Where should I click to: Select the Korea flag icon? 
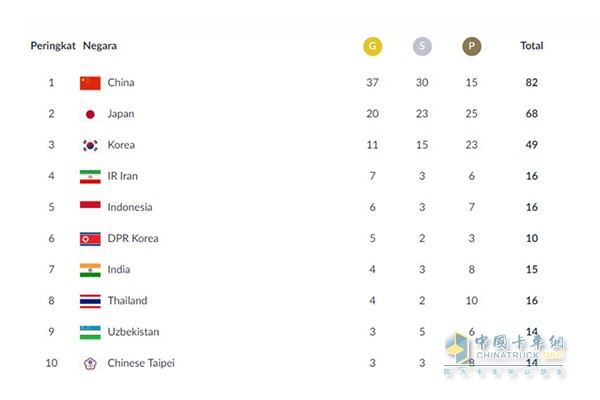click(x=90, y=145)
